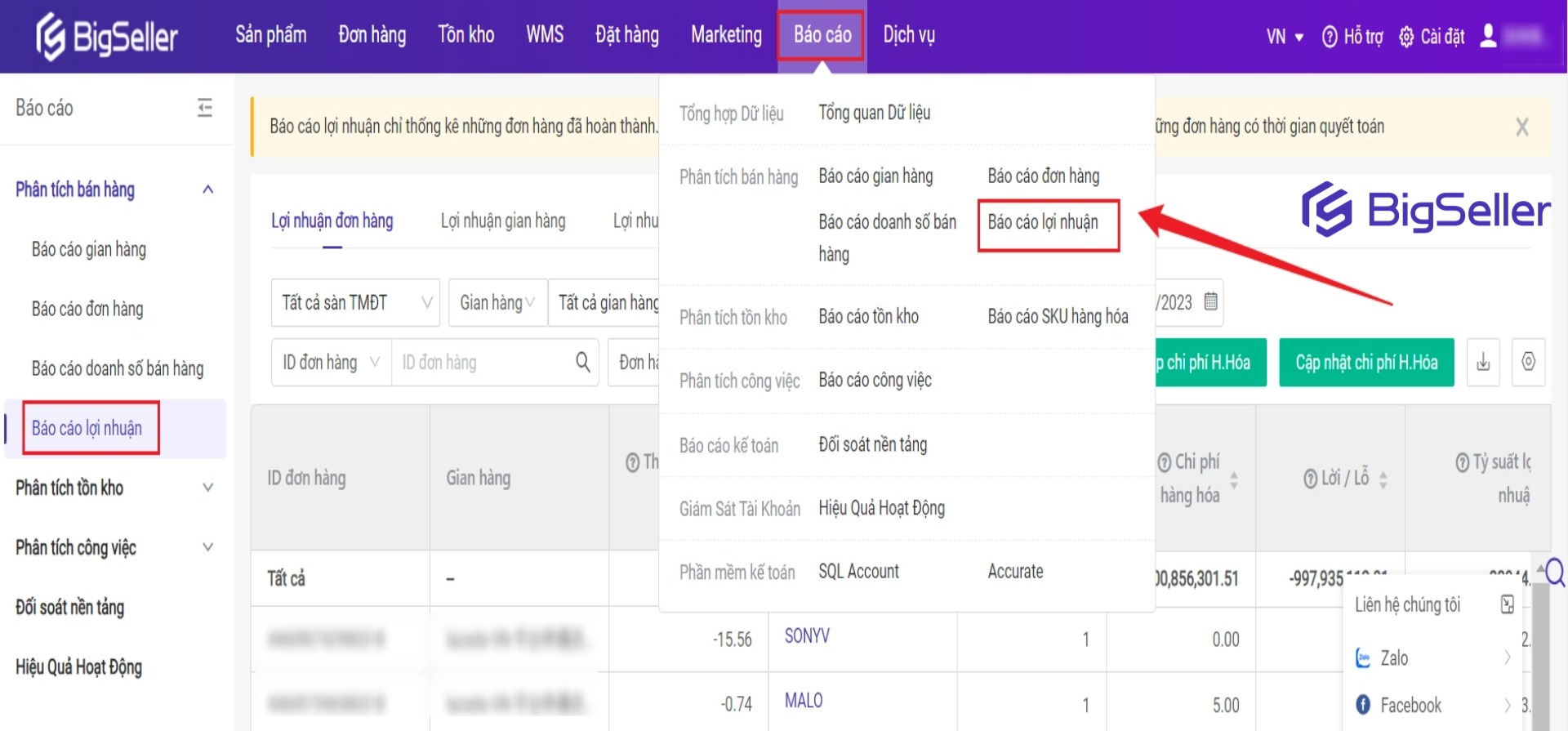This screenshot has height=731, width=1568.
Task: Open the column settings icon
Action: pyautogui.click(x=1528, y=362)
